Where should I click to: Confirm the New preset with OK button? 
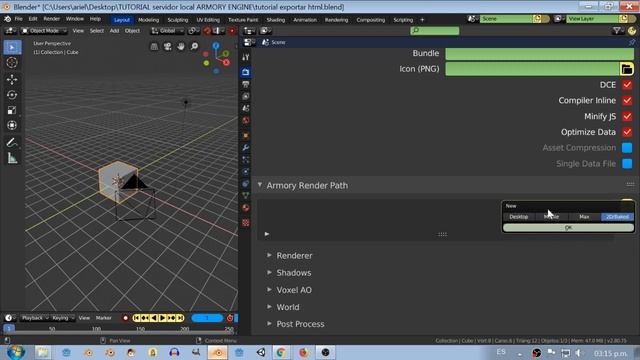tap(568, 228)
